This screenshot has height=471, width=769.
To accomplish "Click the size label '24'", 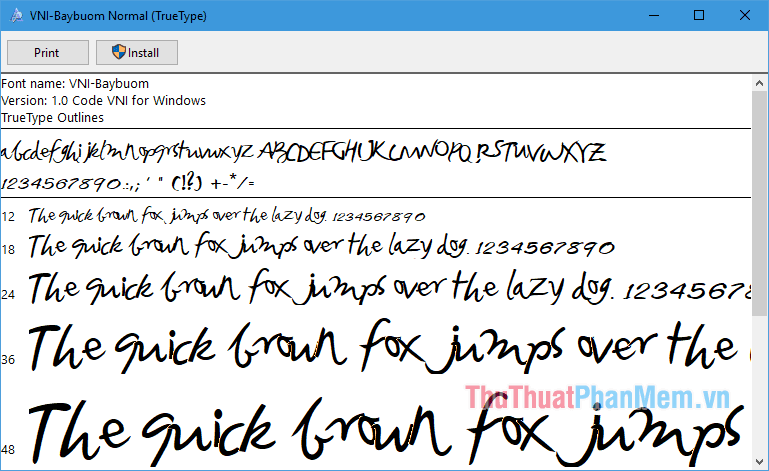I will [8, 294].
